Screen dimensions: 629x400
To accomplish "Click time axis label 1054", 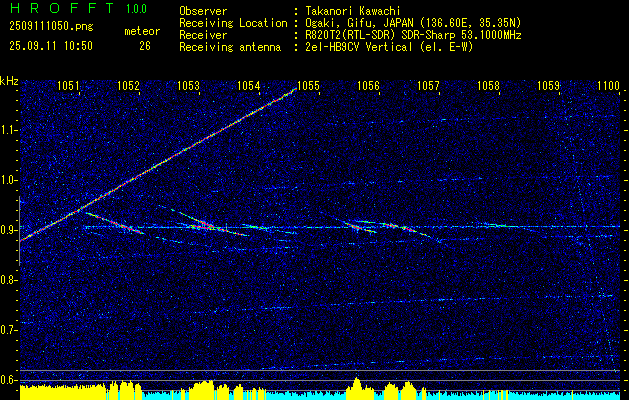I will (x=248, y=85).
